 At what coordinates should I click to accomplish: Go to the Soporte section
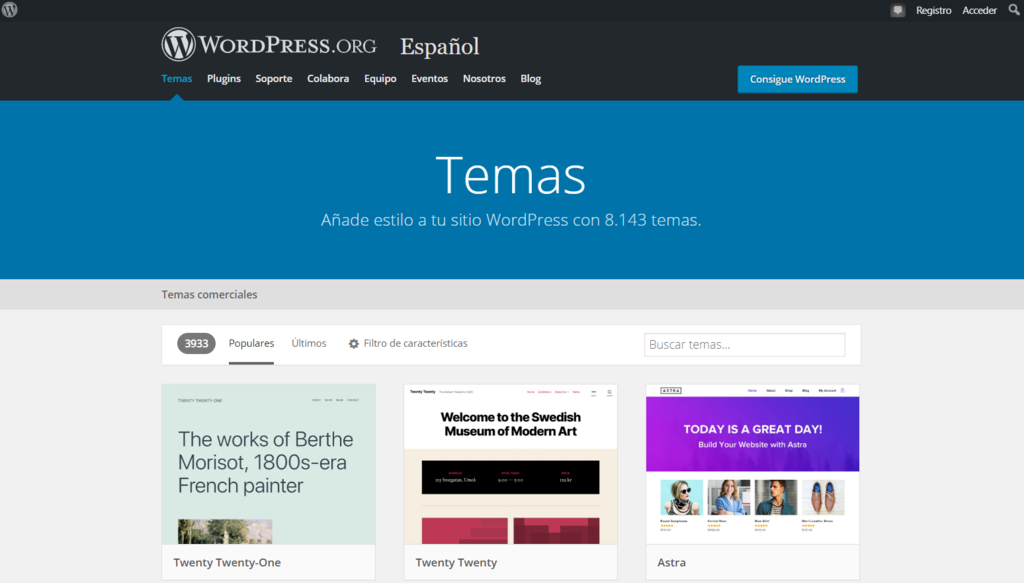click(273, 78)
